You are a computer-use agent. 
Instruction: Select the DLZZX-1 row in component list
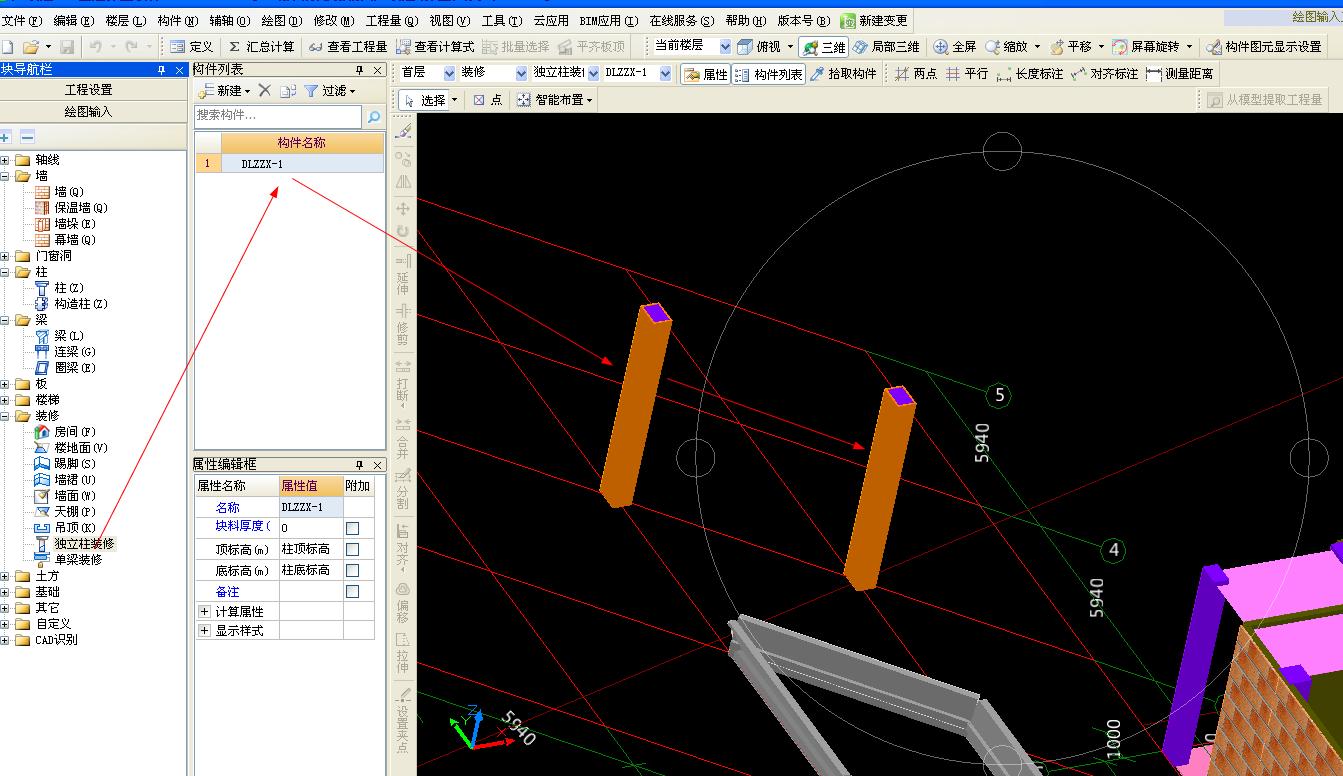tap(290, 164)
